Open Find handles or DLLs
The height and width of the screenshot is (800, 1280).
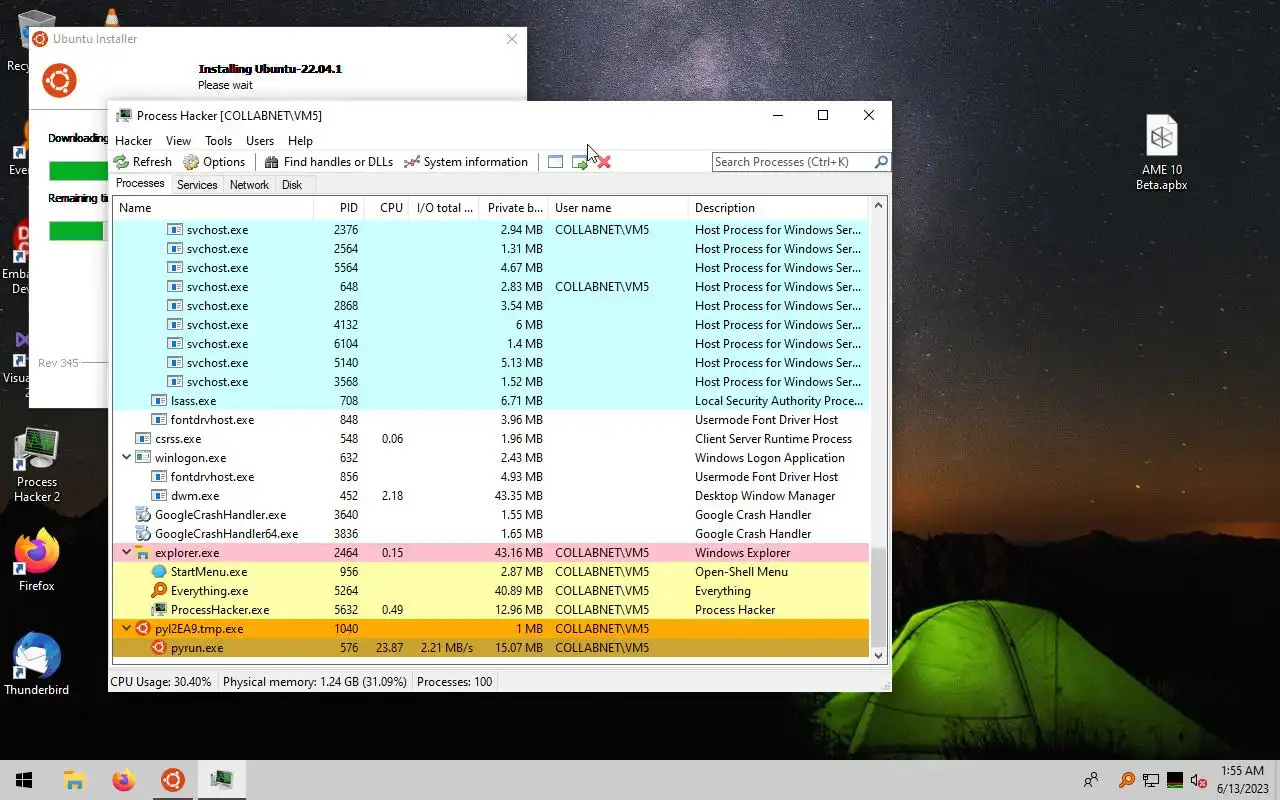point(328,162)
